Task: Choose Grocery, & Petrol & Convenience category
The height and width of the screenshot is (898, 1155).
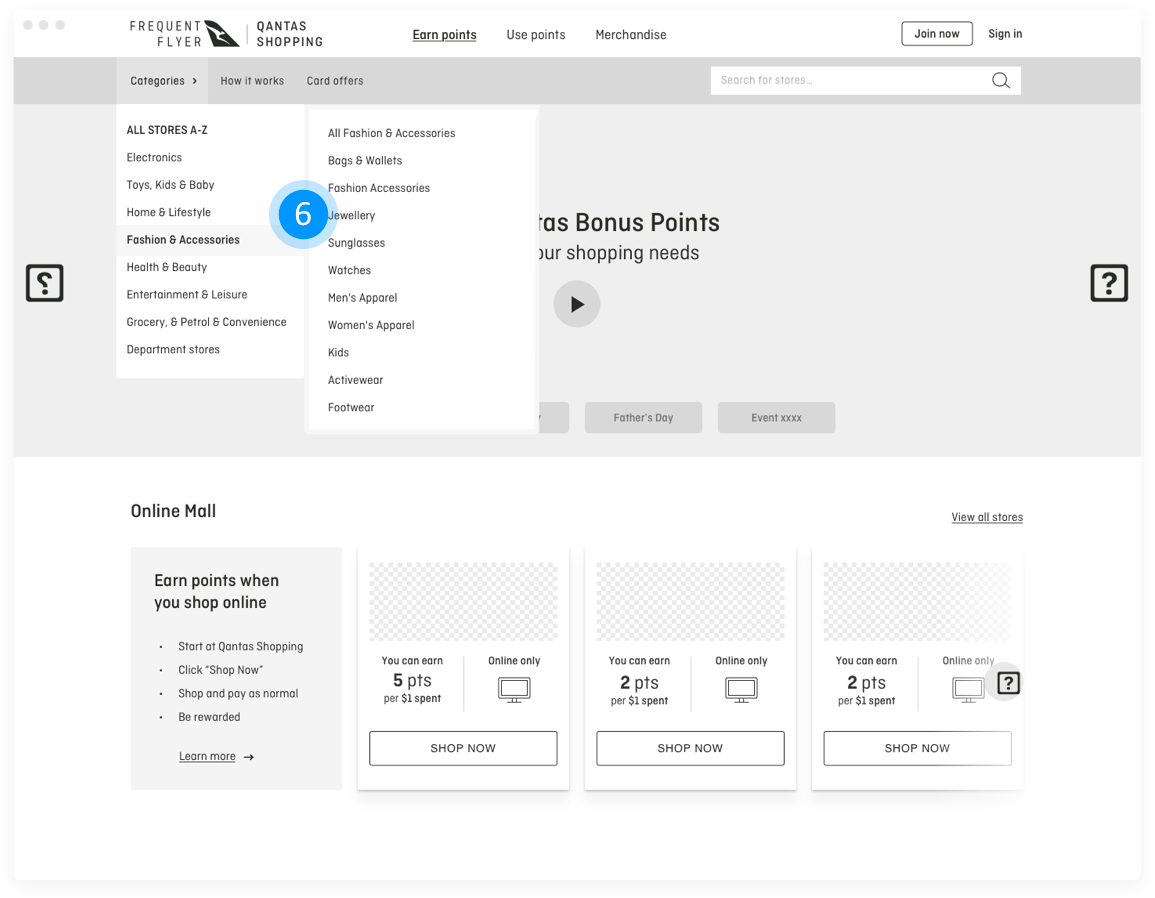Action: (206, 322)
